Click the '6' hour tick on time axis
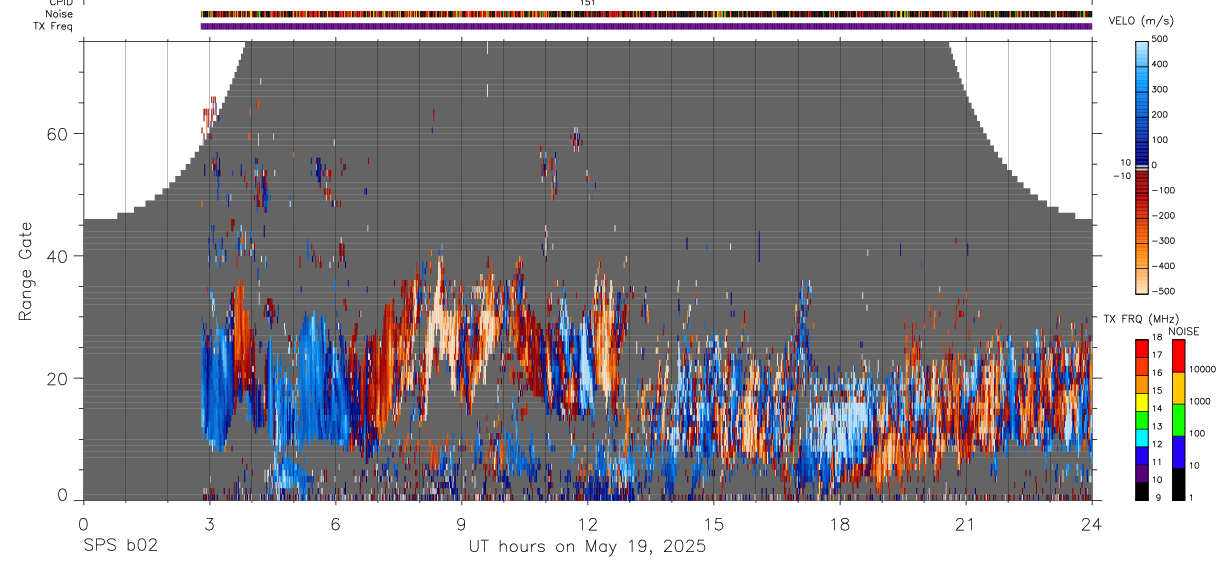This screenshot has width=1228, height=567. tap(335, 523)
